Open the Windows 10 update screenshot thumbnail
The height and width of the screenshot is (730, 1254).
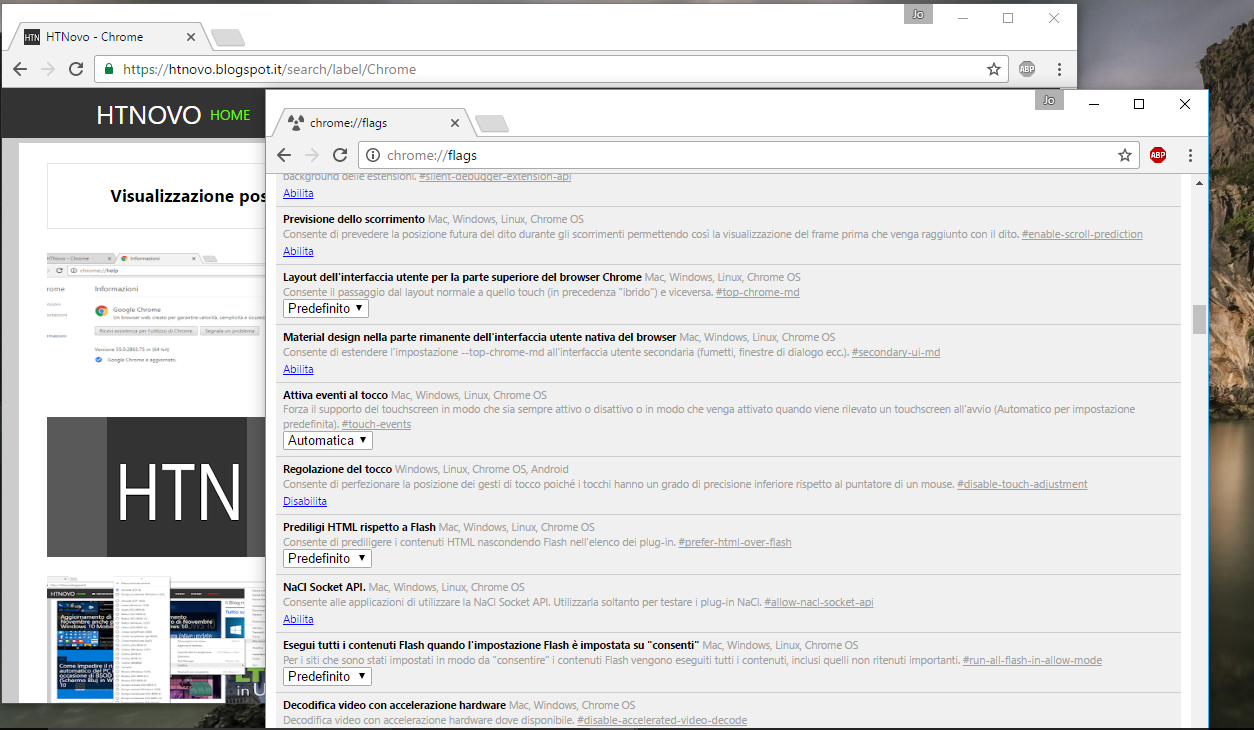coord(157,640)
